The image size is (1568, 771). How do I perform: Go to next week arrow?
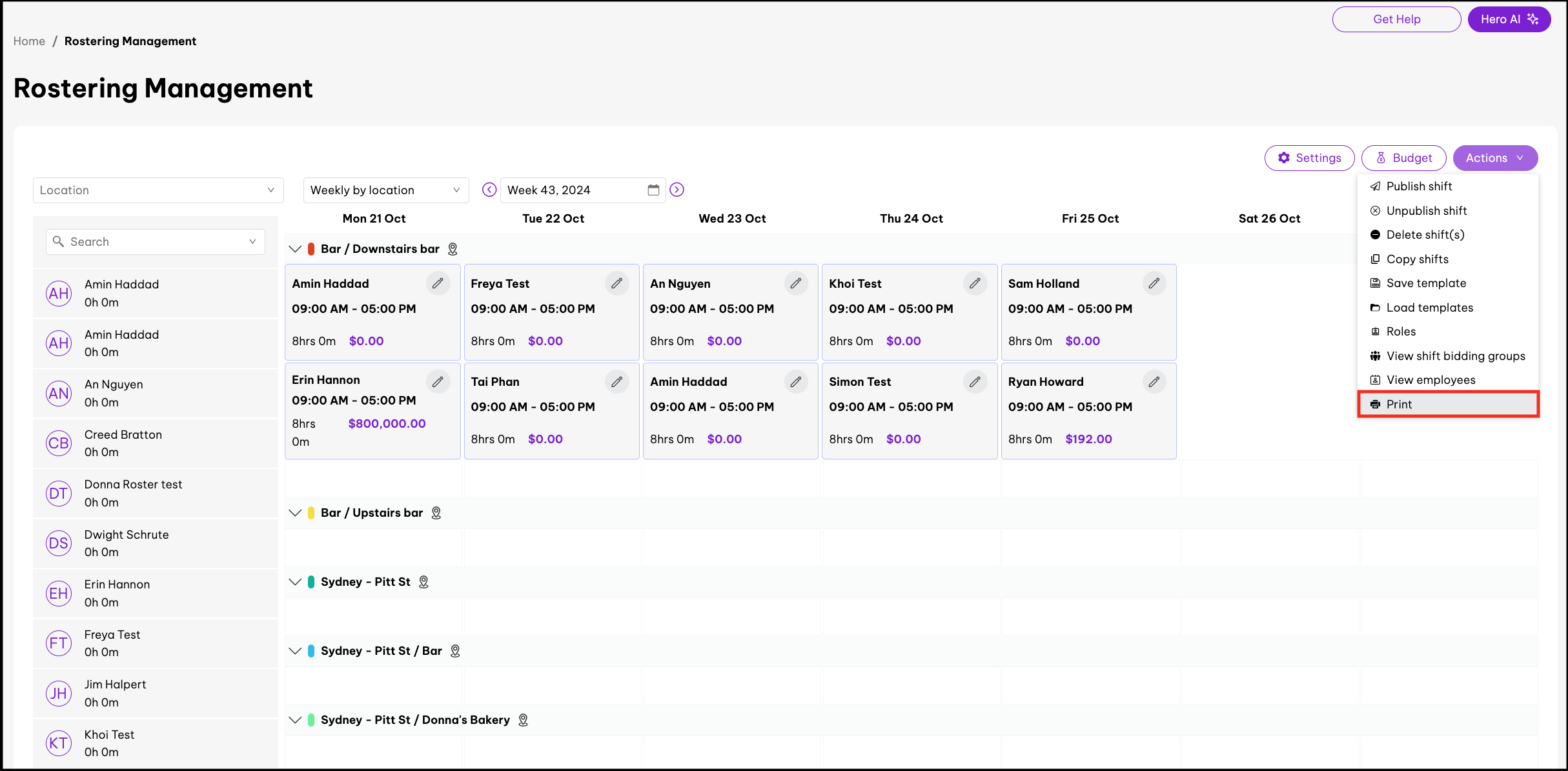[677, 190]
